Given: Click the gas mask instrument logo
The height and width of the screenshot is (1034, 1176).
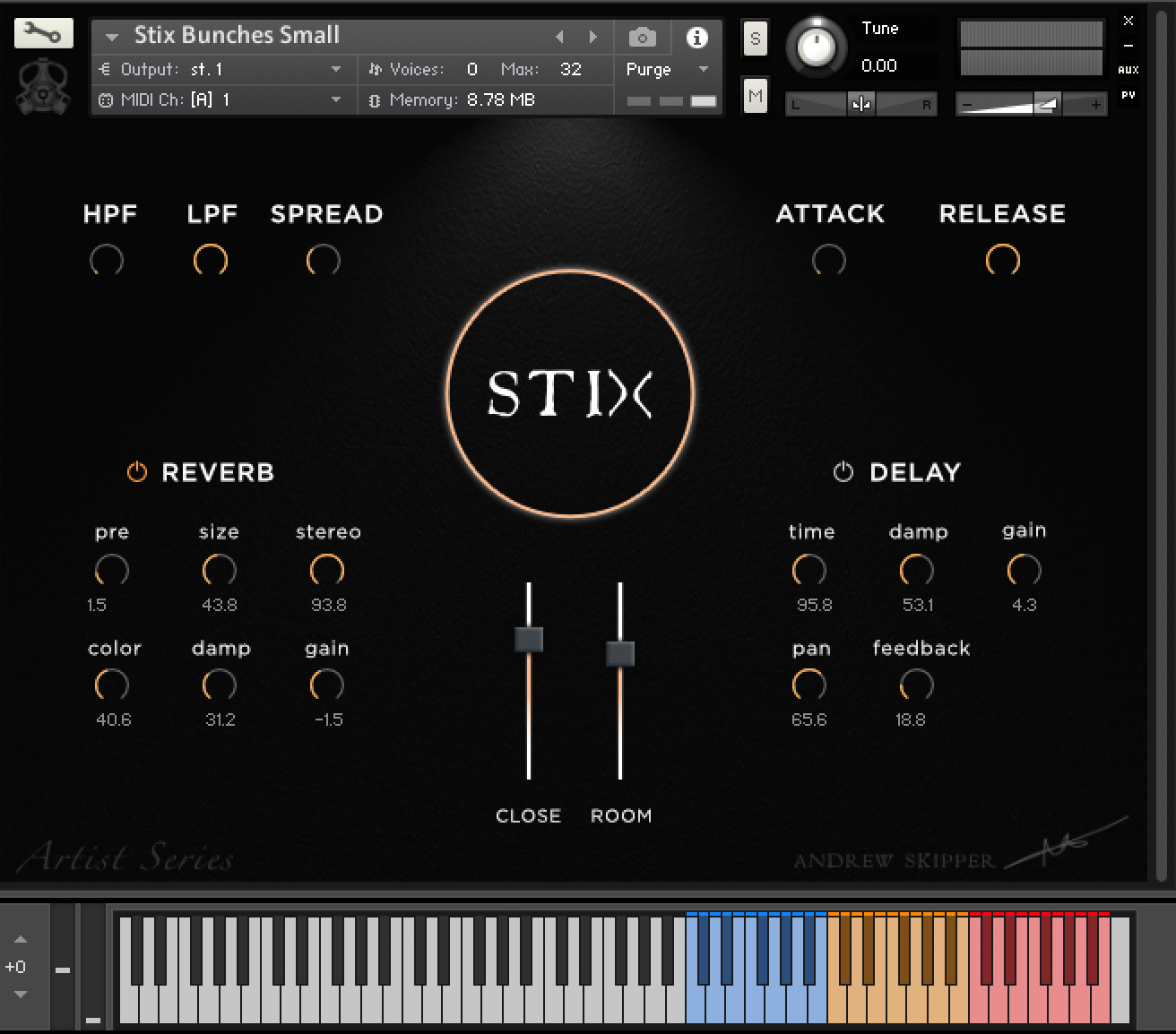Looking at the screenshot, I should [x=43, y=86].
